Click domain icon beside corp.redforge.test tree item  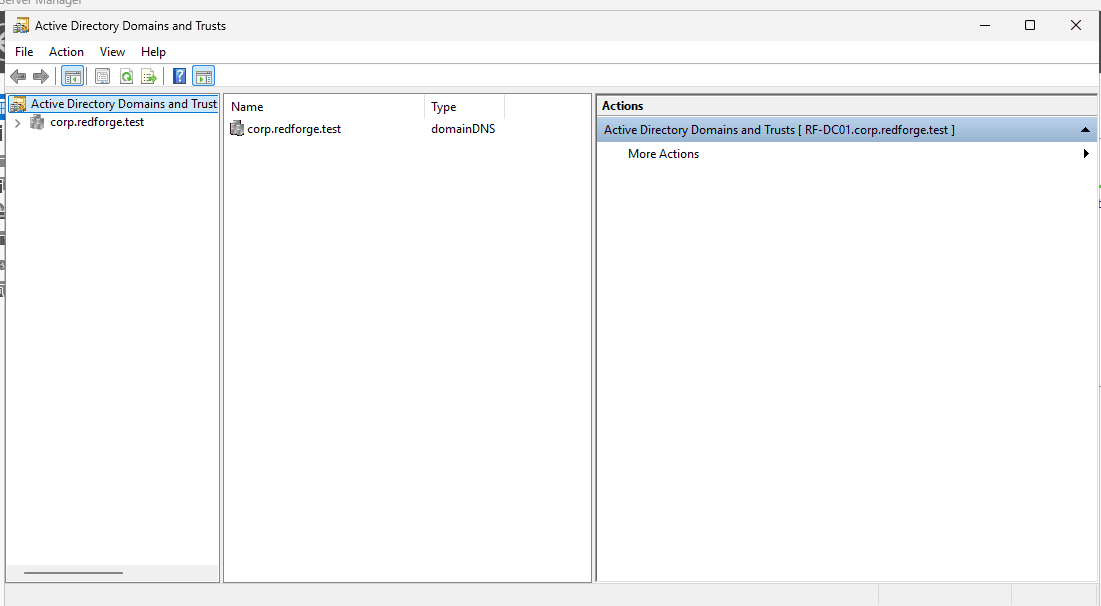pos(37,122)
